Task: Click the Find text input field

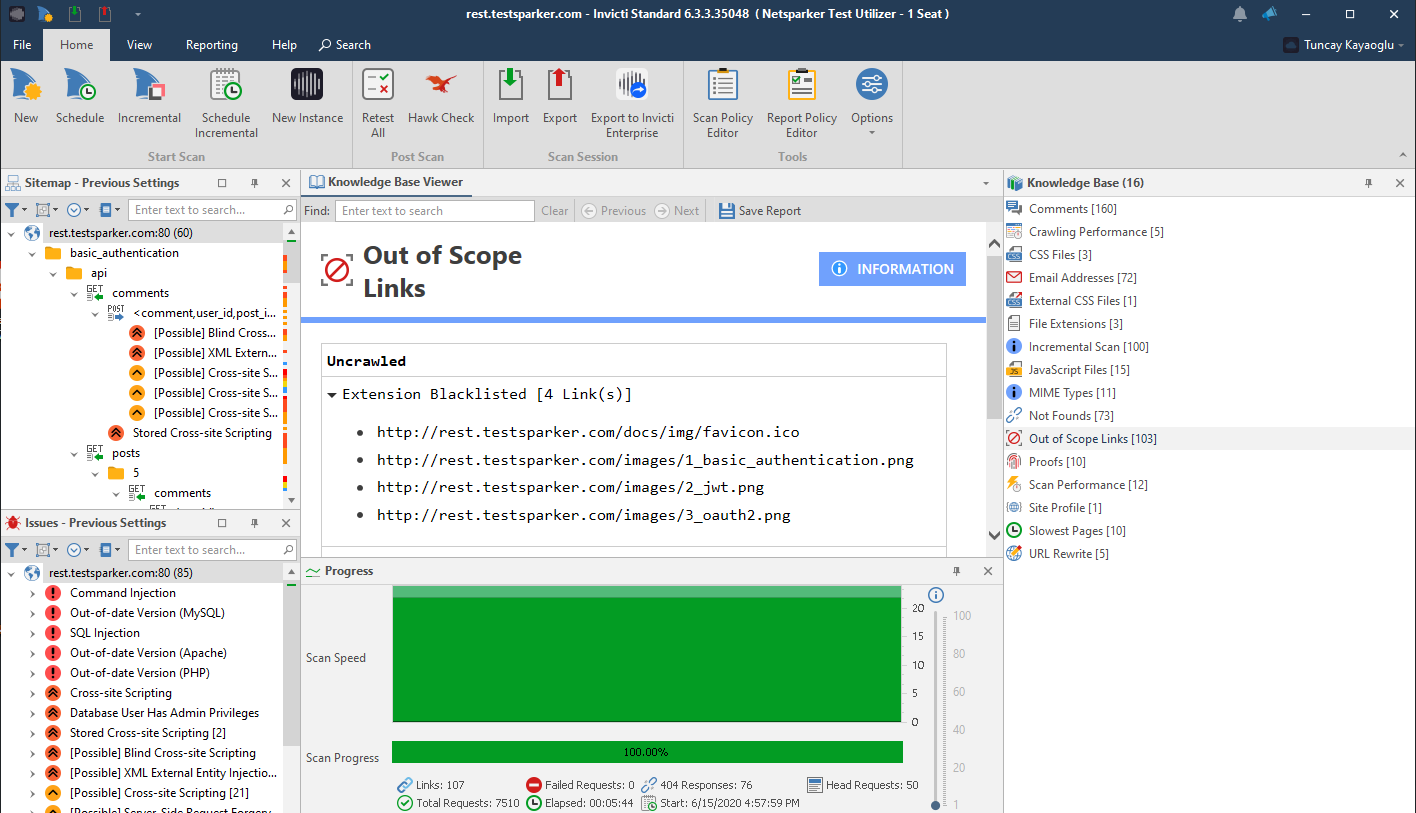Action: coord(435,211)
